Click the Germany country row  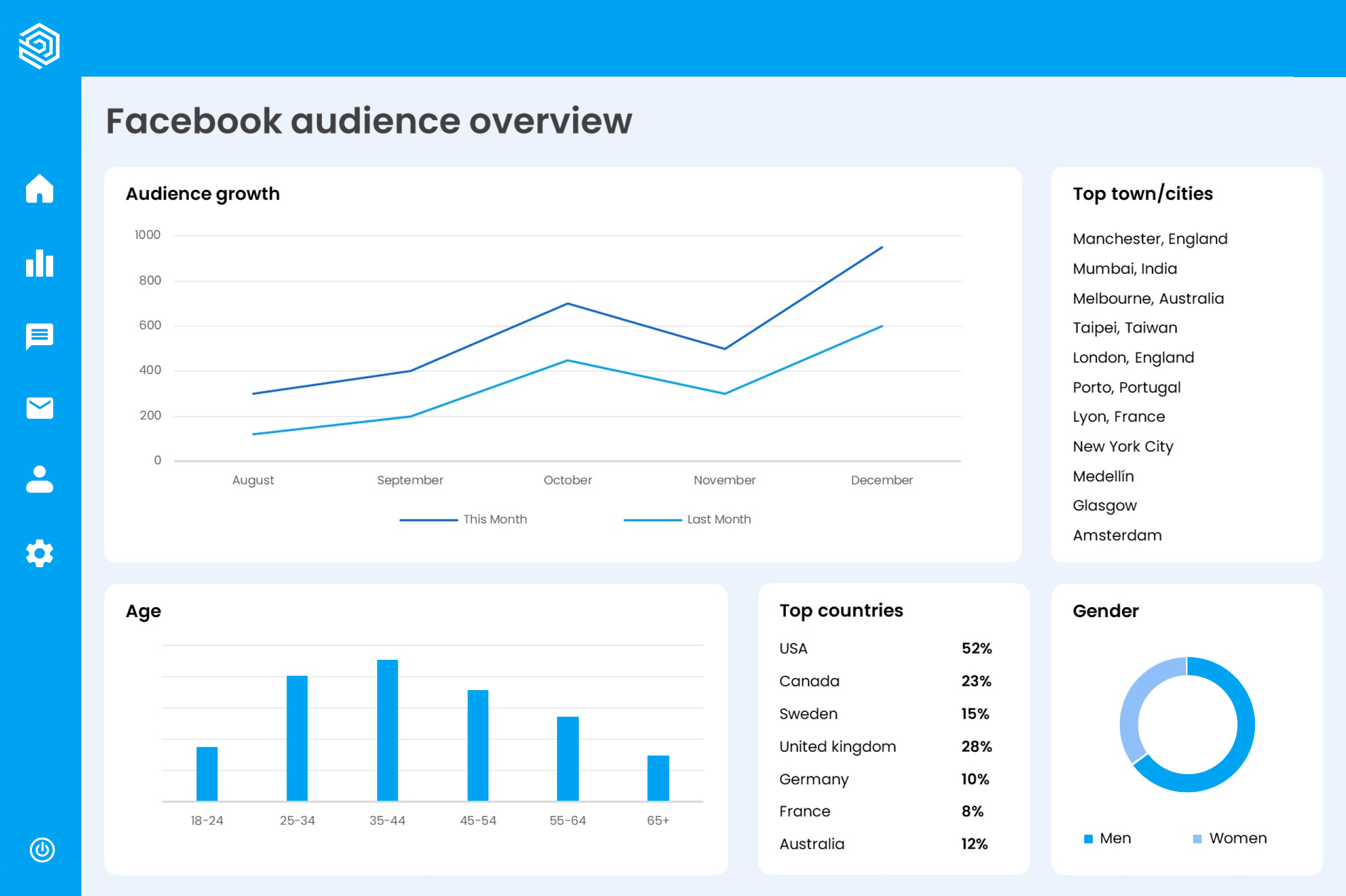885,779
